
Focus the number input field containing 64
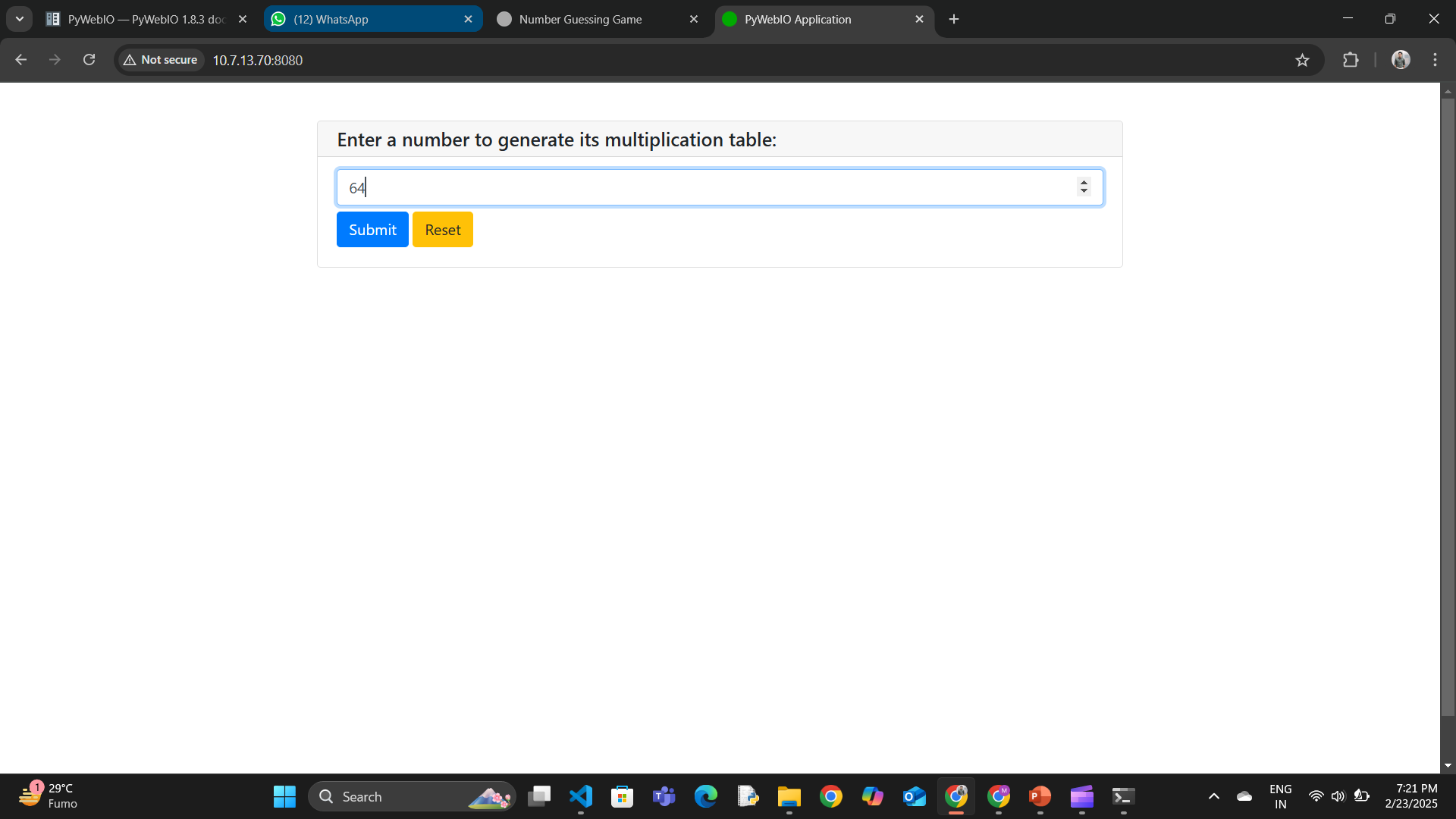pos(720,187)
